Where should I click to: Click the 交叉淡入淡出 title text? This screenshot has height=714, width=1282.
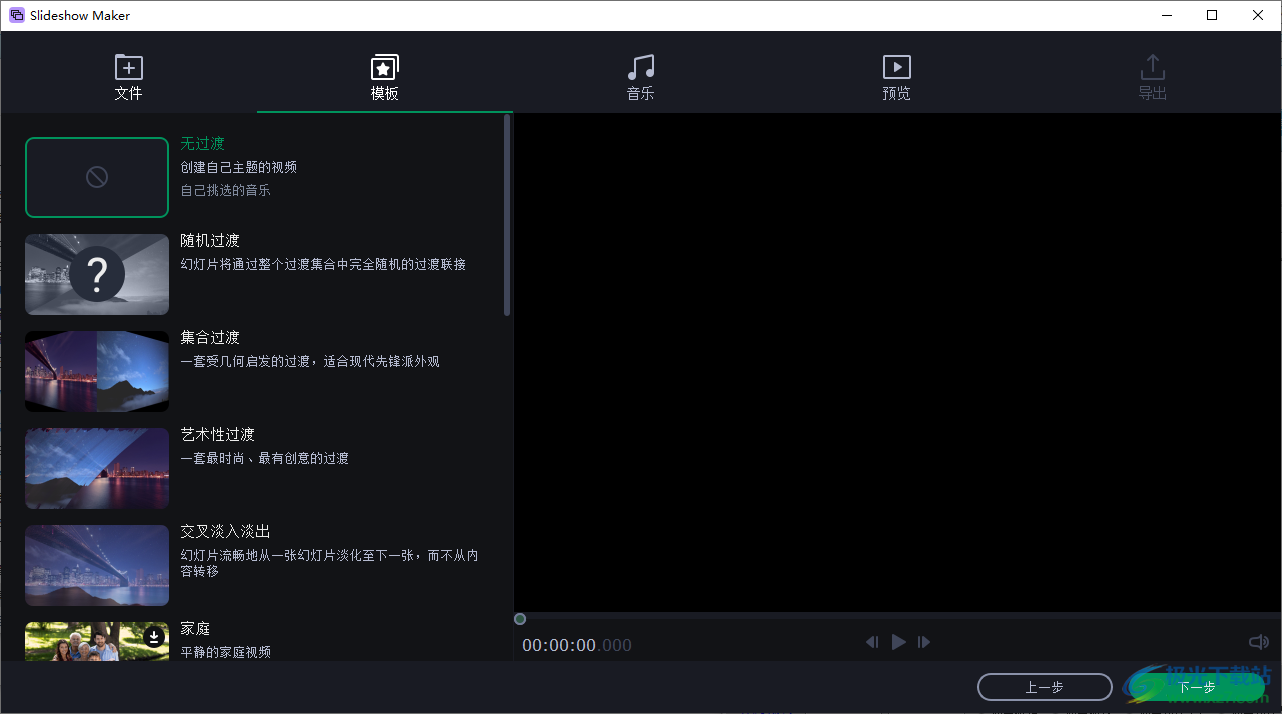coord(225,532)
